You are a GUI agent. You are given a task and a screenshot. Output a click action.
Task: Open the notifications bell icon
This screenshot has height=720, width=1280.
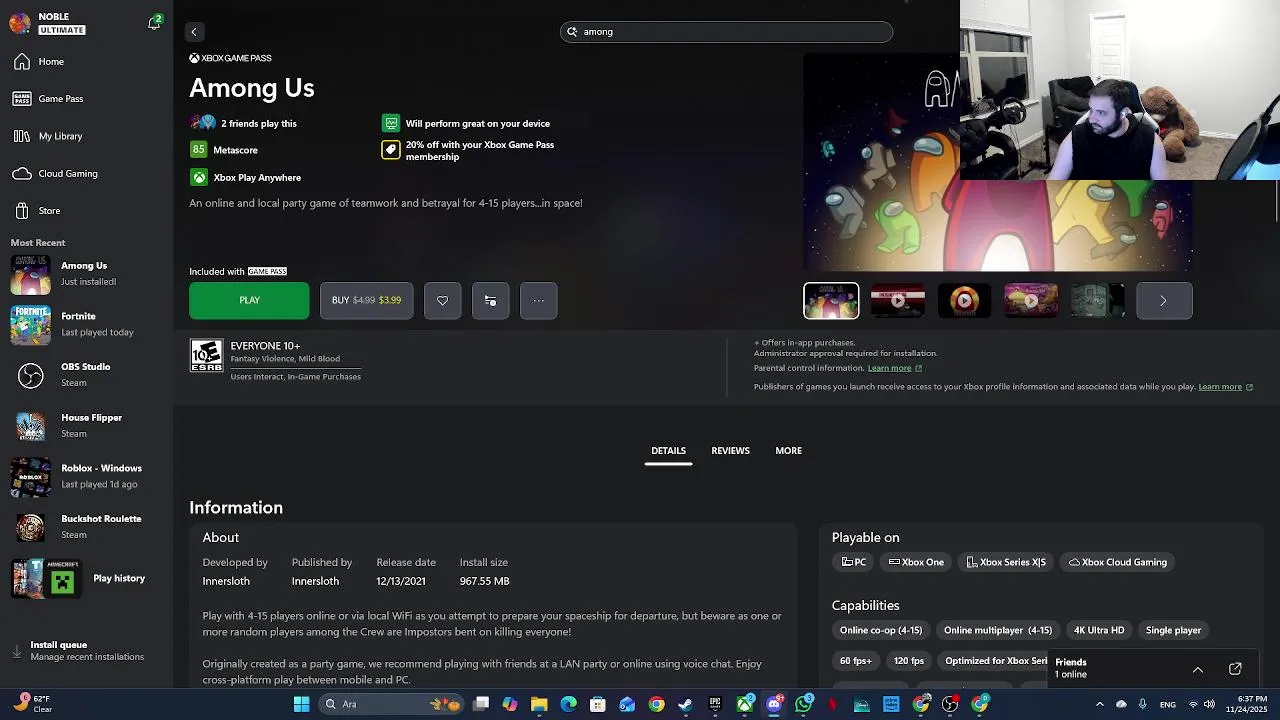[154, 23]
